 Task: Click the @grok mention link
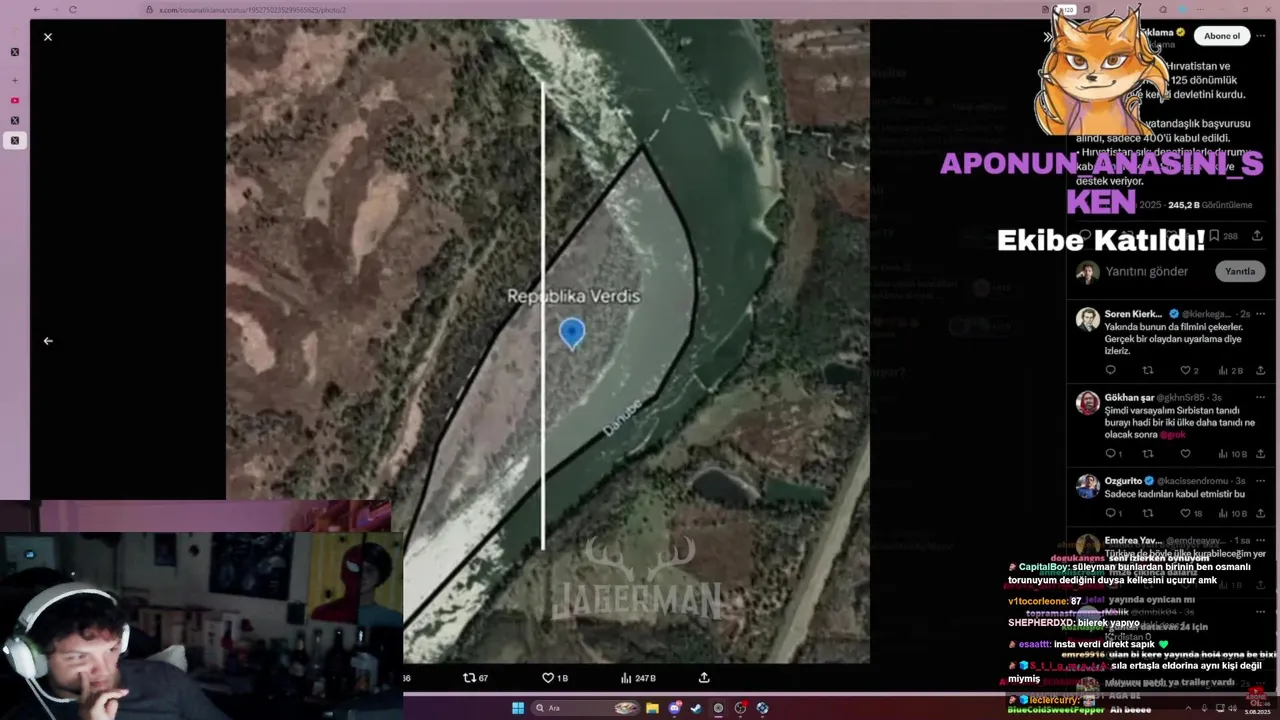[x=1173, y=435]
